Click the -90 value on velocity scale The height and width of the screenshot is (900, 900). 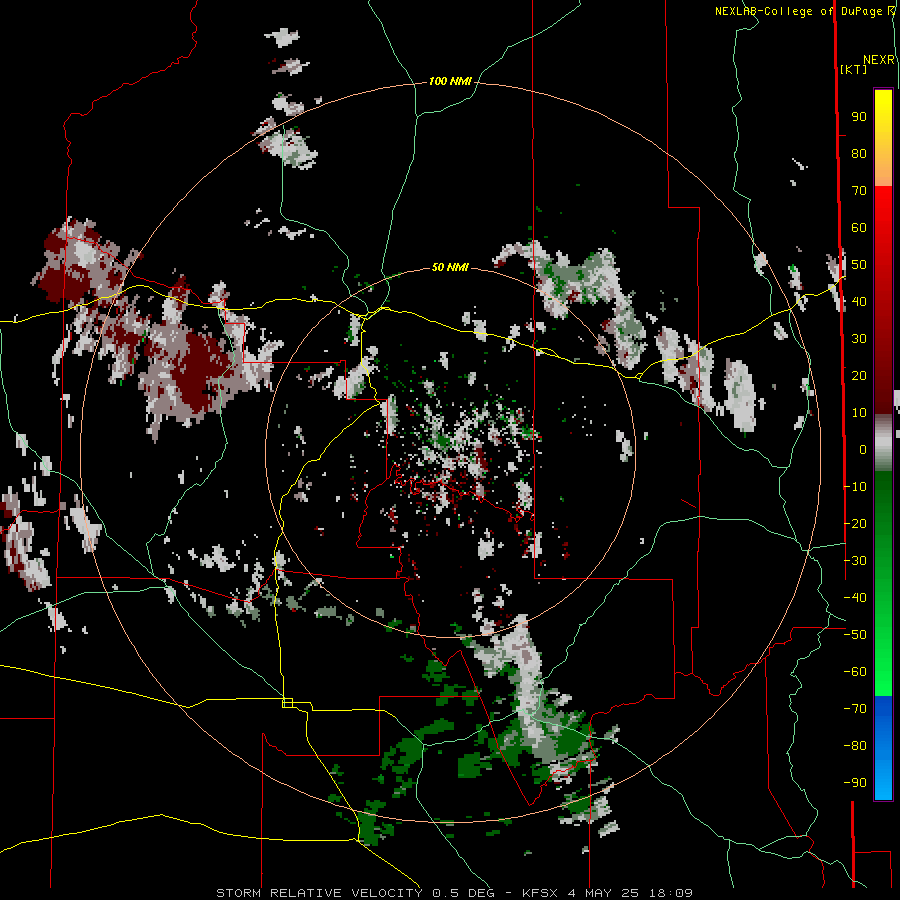(855, 783)
